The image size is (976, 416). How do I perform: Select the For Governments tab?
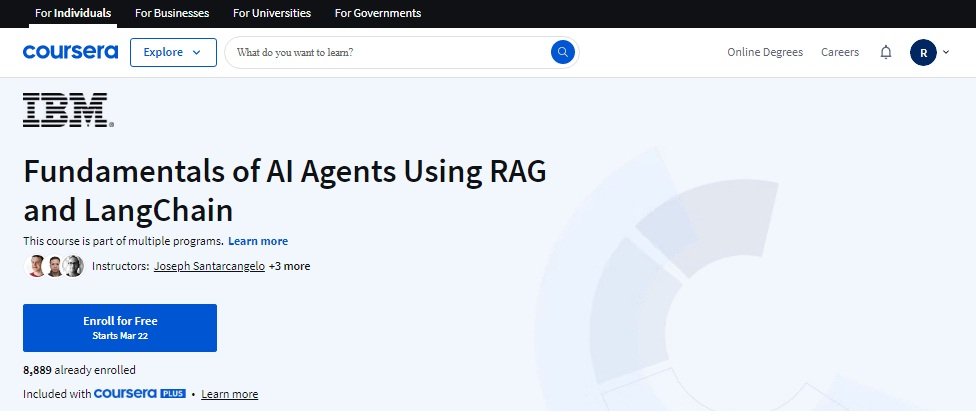(x=378, y=13)
